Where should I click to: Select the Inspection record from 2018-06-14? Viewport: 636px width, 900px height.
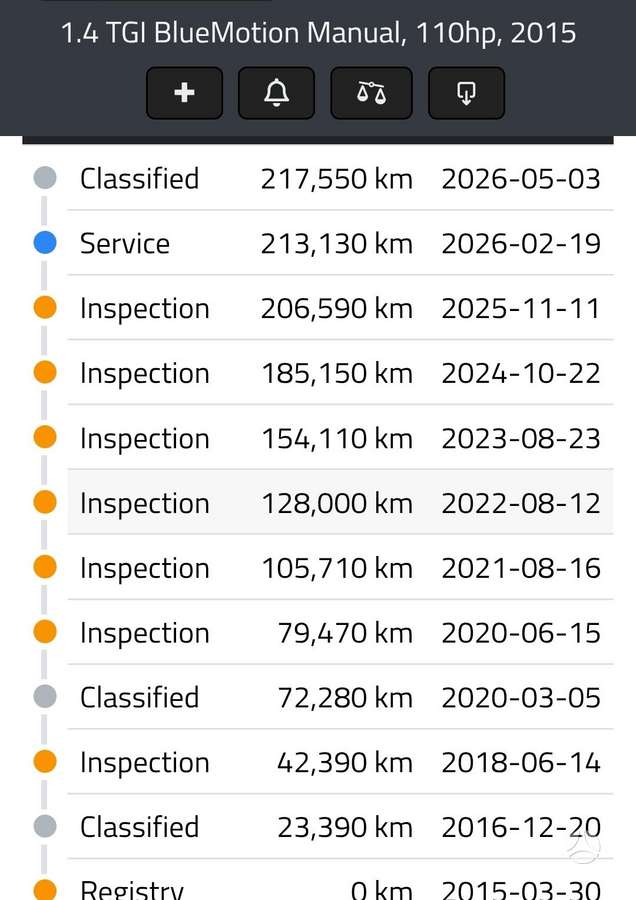coord(340,762)
